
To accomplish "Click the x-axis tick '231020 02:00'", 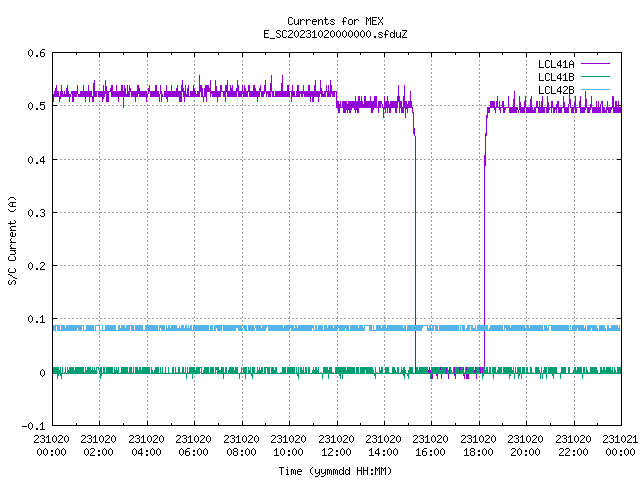I will point(98,446).
